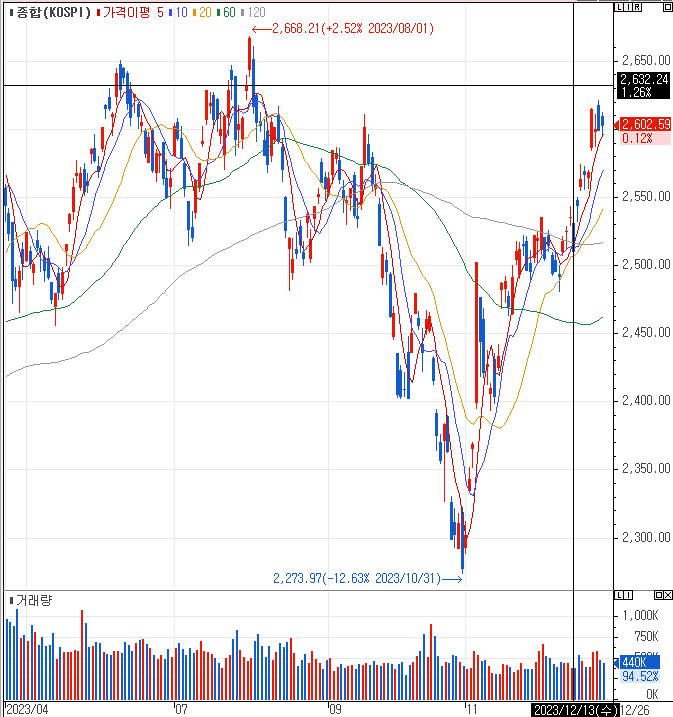673x717 pixels.
Task: Click the 거래량 volume indicator label
Action: point(34,600)
